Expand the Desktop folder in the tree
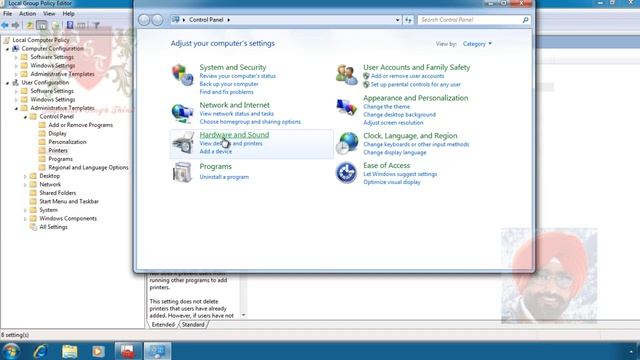The image size is (640, 360). point(25,176)
